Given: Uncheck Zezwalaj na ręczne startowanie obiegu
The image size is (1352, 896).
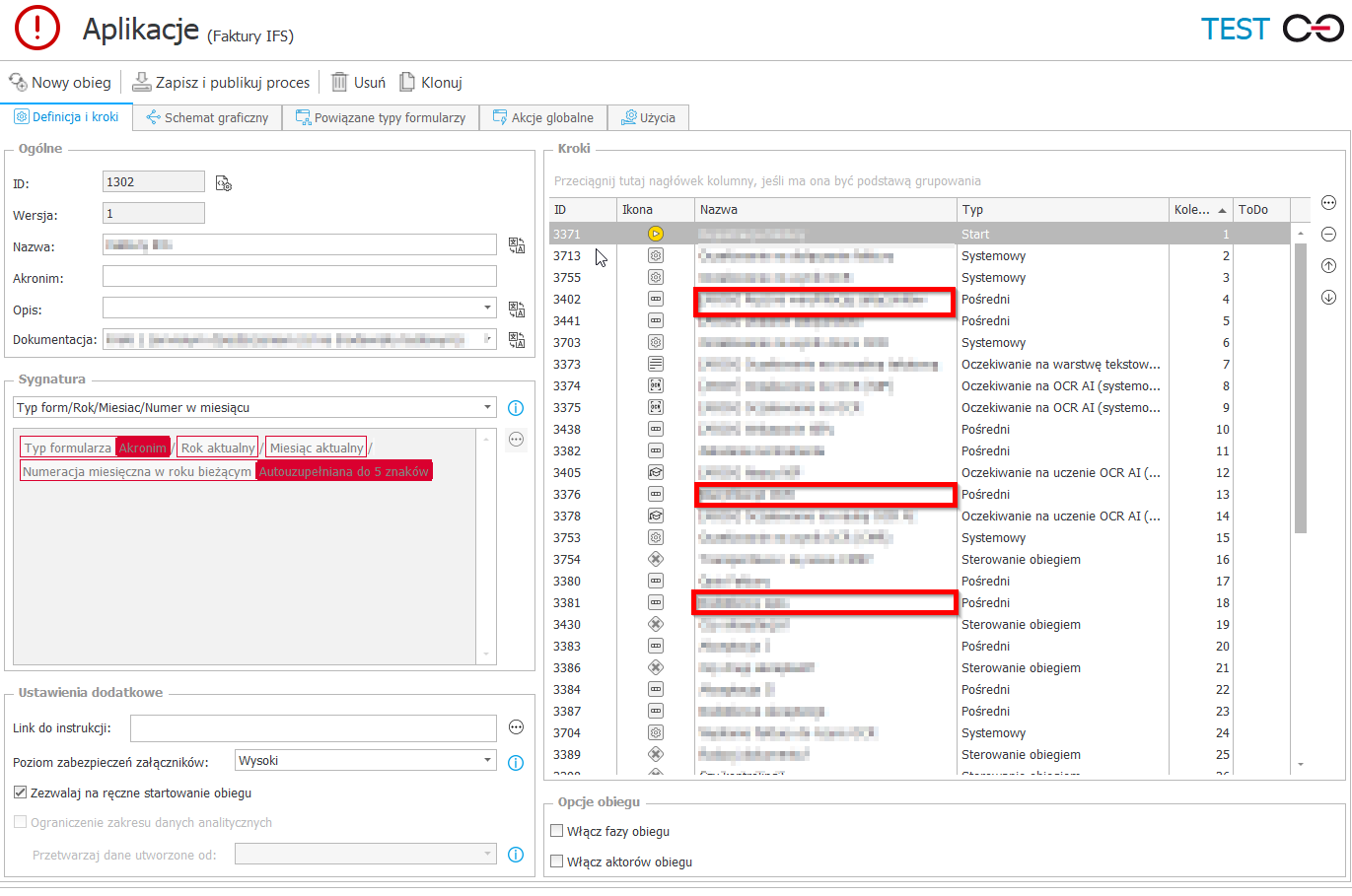Looking at the screenshot, I should point(21,793).
